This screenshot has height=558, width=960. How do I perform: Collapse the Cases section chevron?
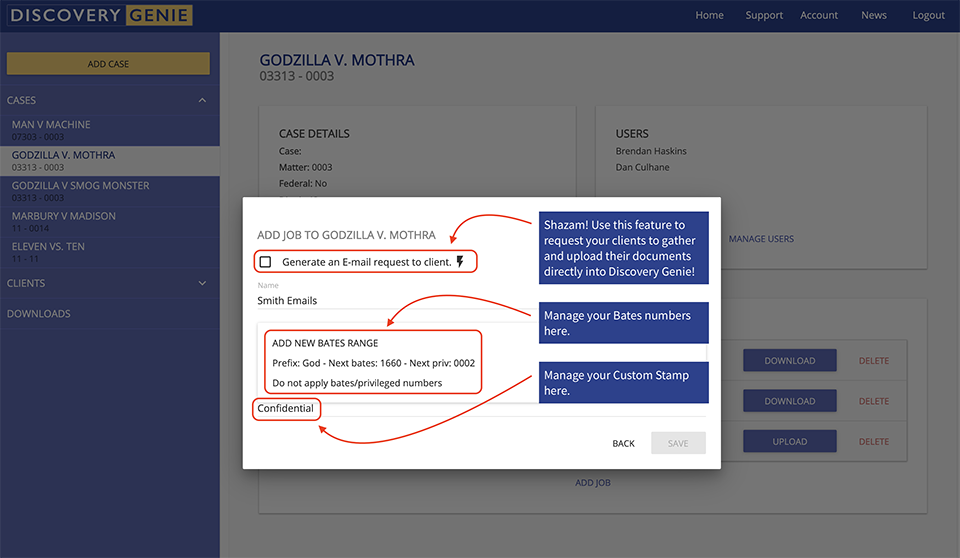pyautogui.click(x=202, y=100)
